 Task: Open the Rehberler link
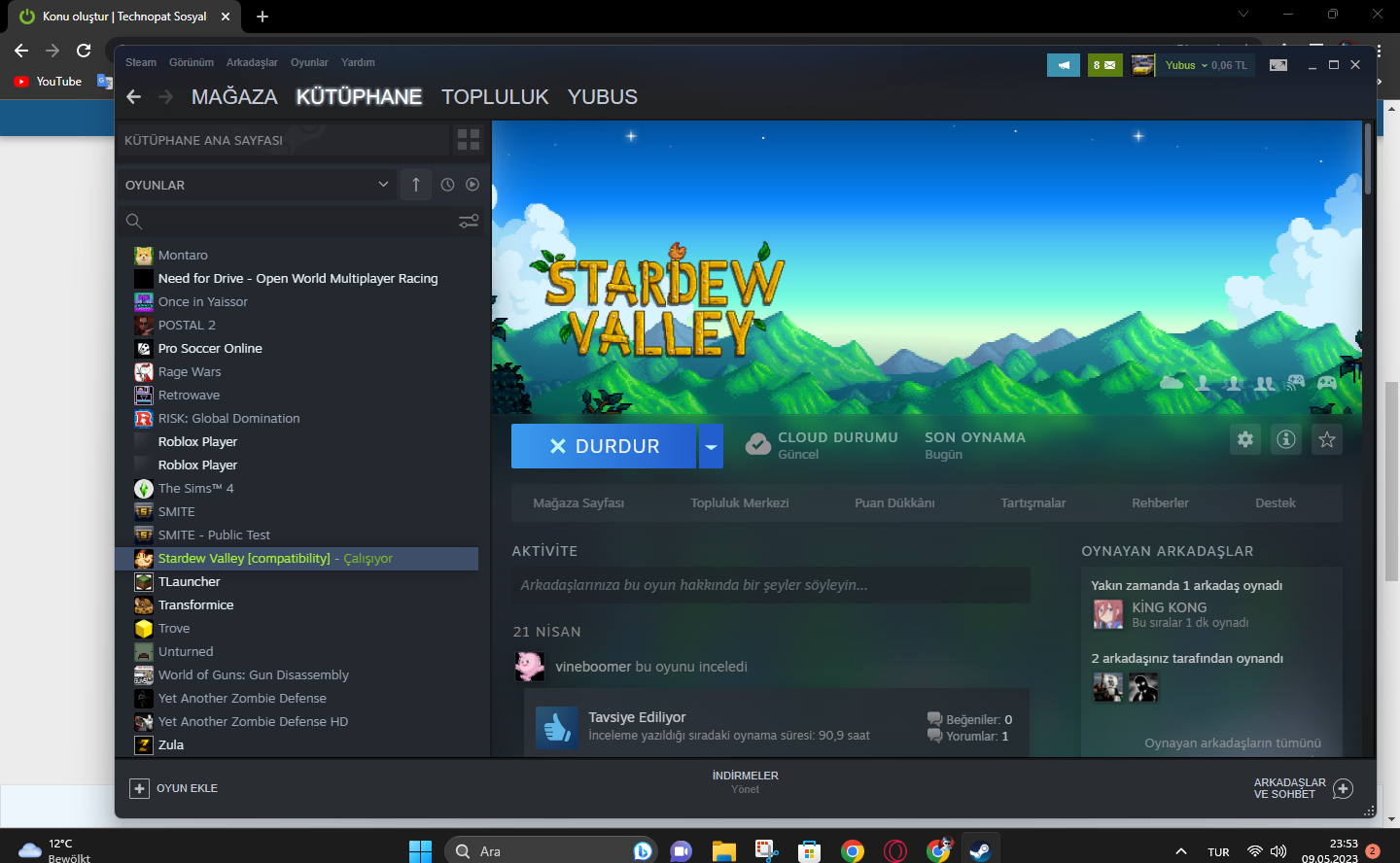pyautogui.click(x=1160, y=503)
